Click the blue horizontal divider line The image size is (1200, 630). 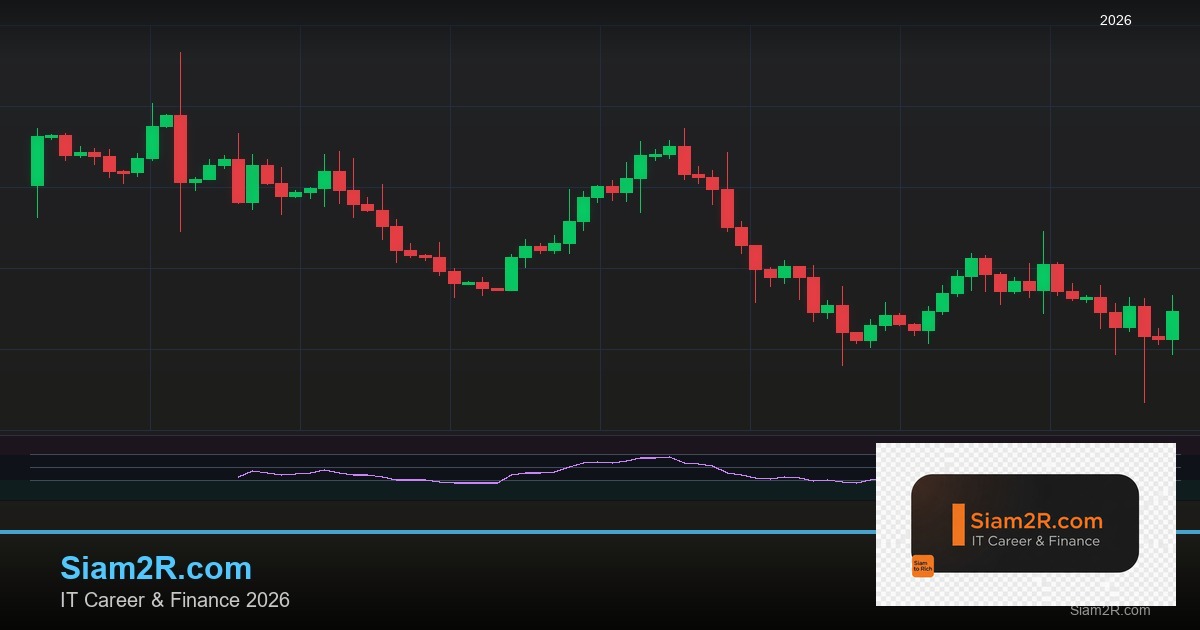point(400,532)
